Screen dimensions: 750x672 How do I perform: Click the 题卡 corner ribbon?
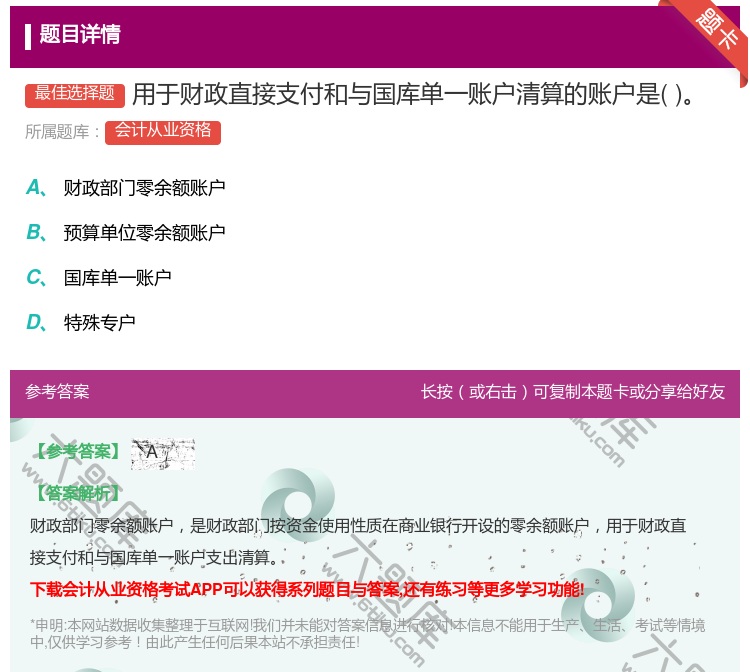(x=715, y=31)
